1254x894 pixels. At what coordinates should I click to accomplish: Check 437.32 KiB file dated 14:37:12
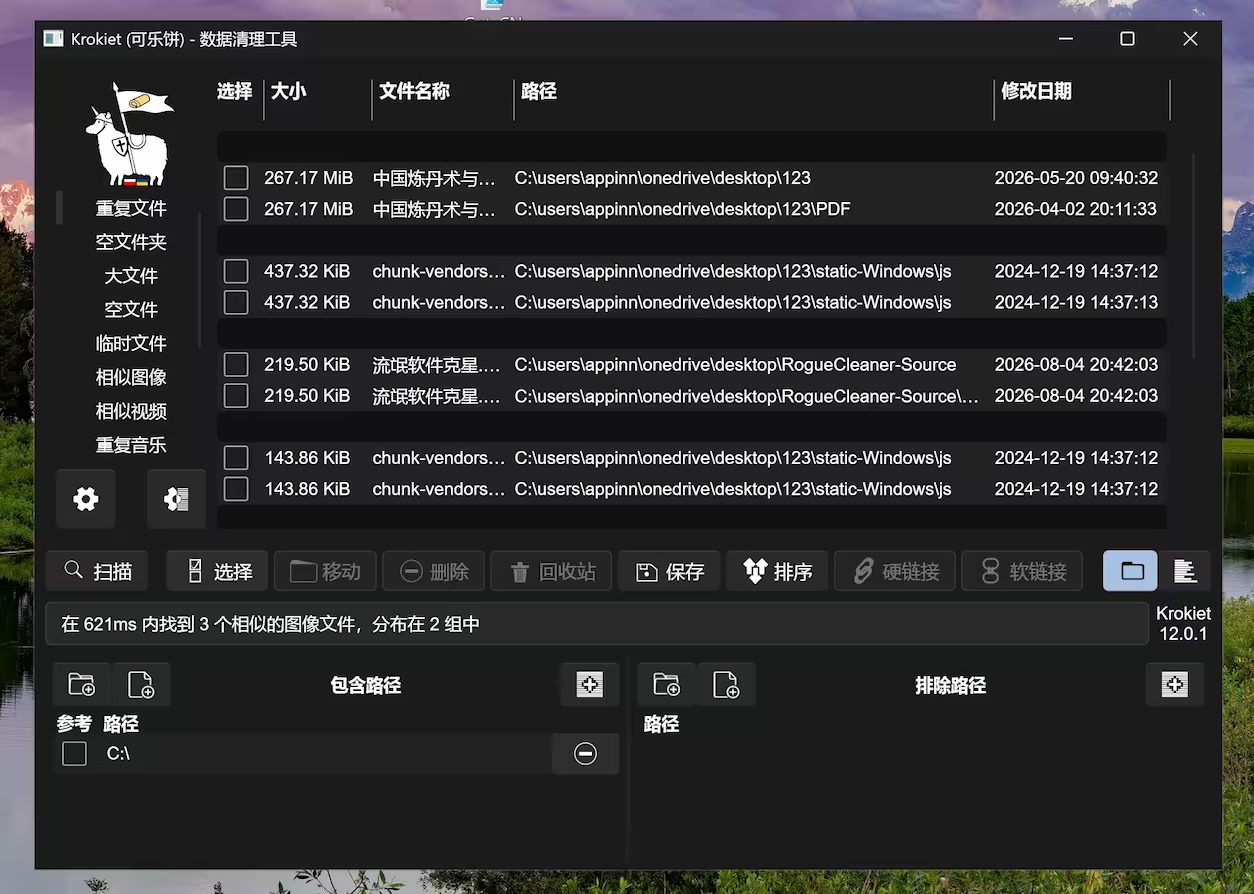(236, 271)
